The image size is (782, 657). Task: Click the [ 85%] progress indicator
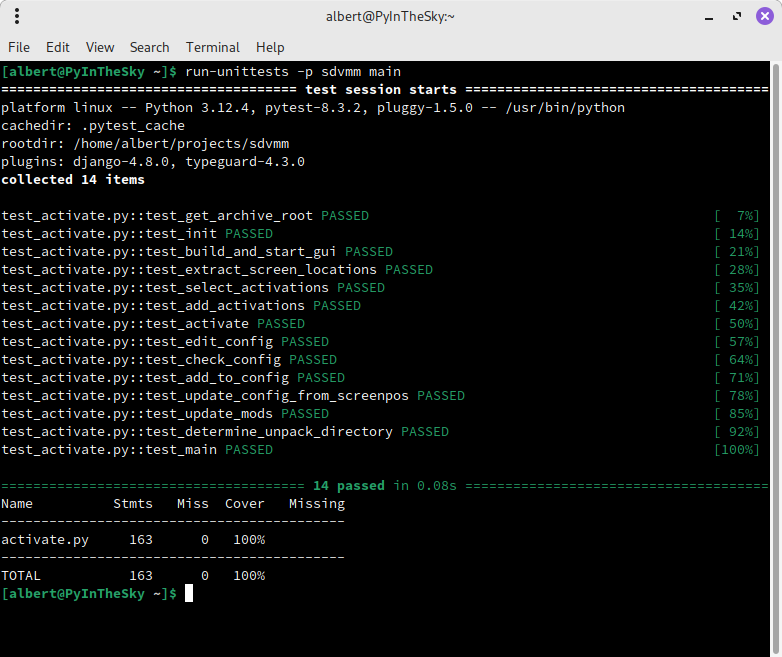pos(737,414)
